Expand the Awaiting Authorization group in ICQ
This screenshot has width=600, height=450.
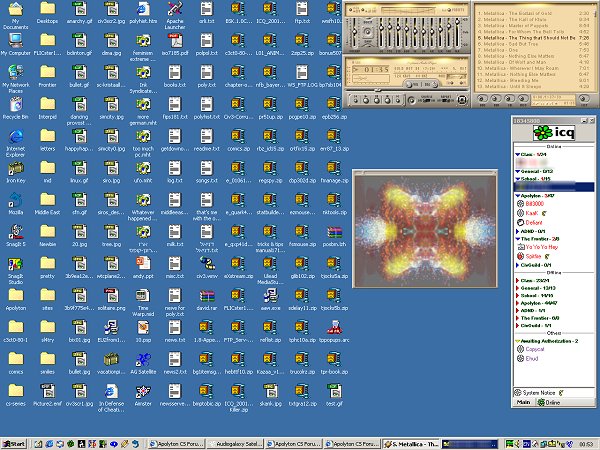click(514, 342)
